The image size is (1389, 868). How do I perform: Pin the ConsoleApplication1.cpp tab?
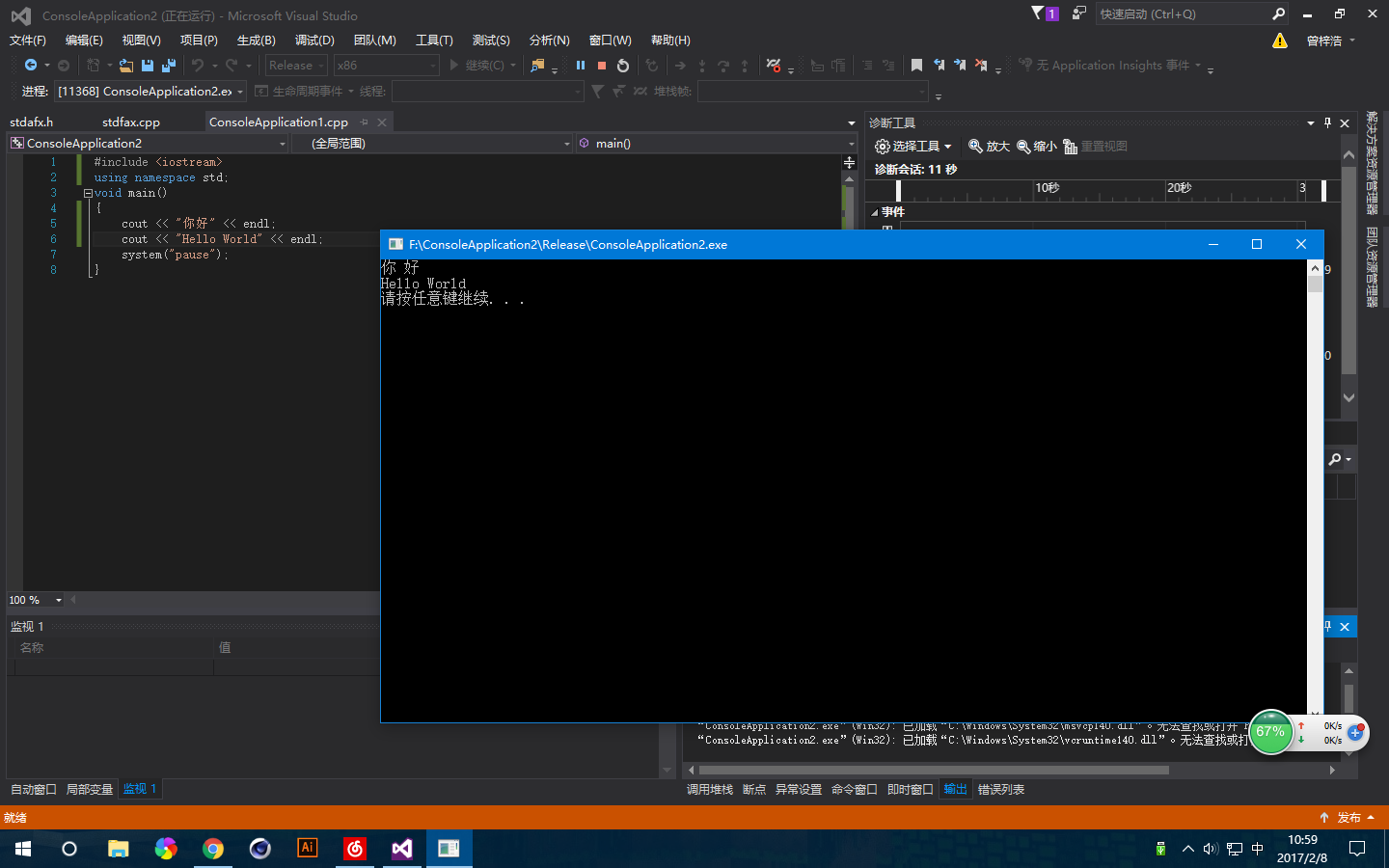click(x=365, y=122)
